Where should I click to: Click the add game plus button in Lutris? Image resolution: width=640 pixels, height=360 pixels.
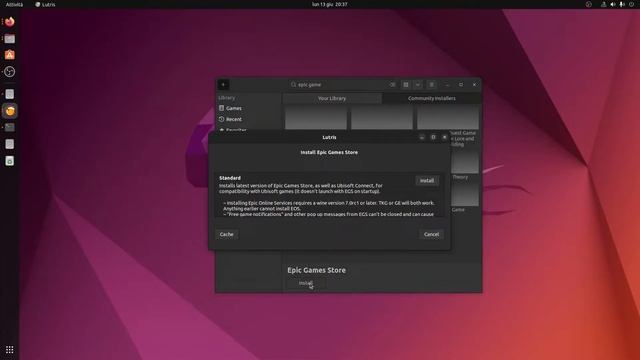tap(223, 84)
